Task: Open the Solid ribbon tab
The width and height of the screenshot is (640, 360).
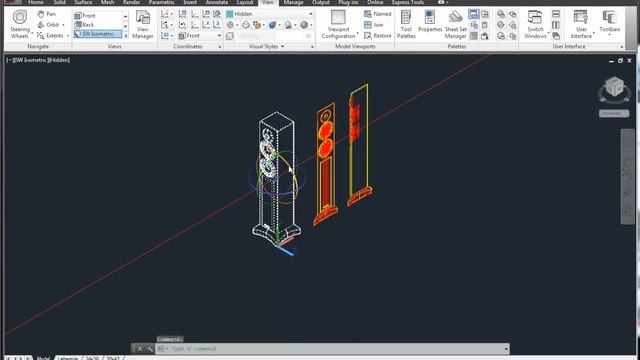Action: pos(60,2)
